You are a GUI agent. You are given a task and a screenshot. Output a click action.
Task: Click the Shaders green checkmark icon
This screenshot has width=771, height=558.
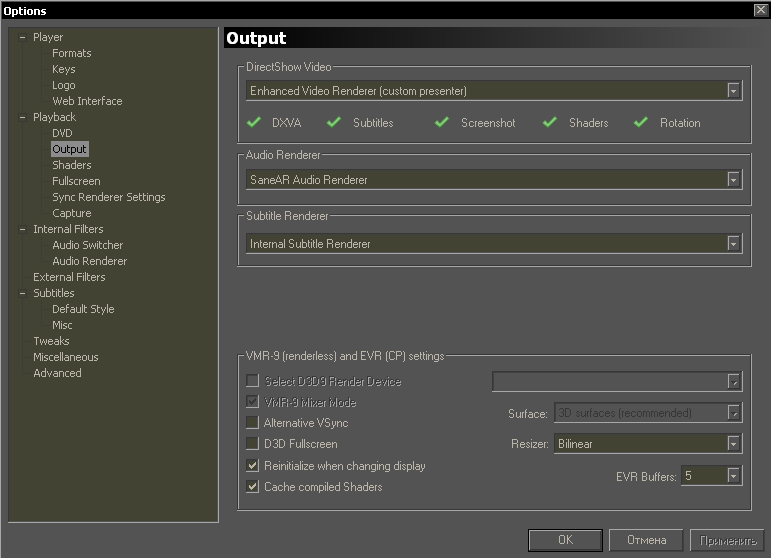(549, 123)
